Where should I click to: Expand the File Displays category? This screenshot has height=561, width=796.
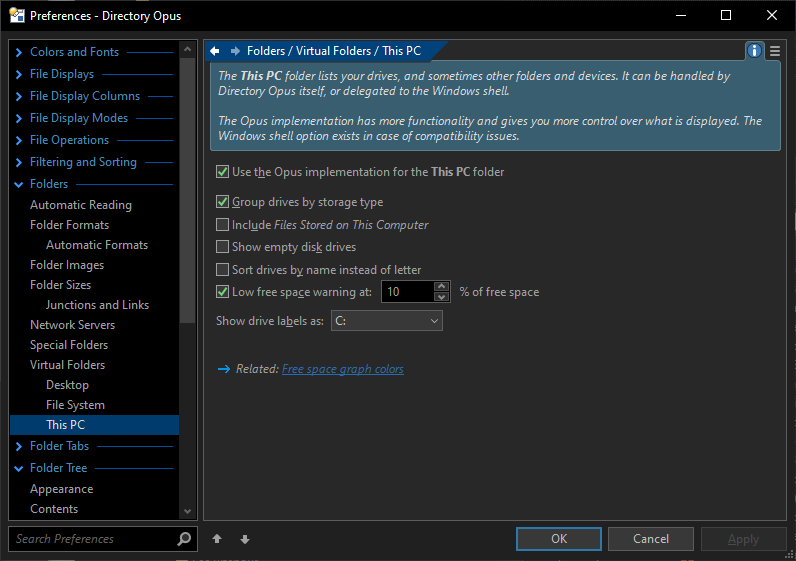(19, 74)
